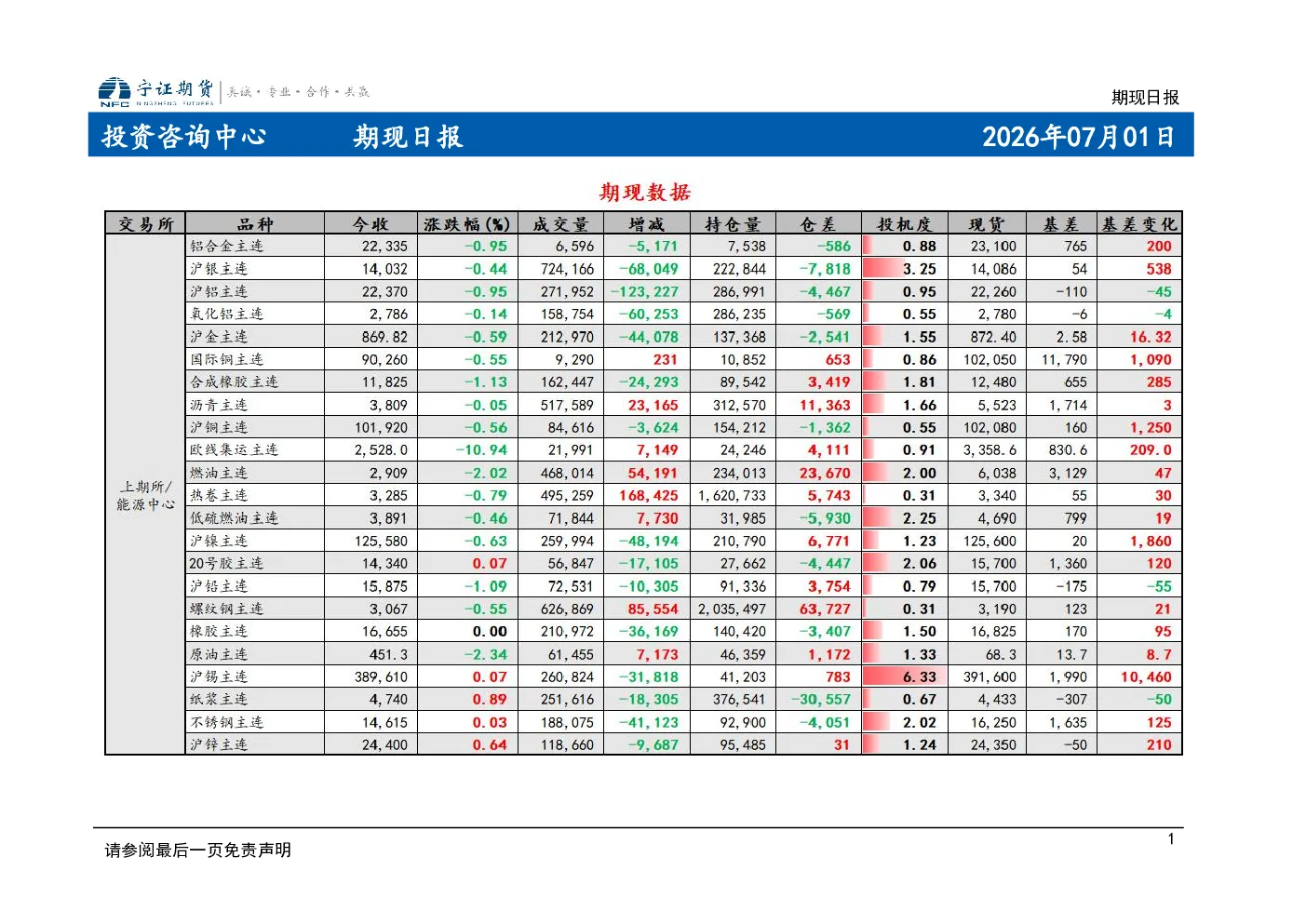This screenshot has width=1306, height=924.
Task: Click the page number 1 in the footer
Action: (x=1171, y=838)
